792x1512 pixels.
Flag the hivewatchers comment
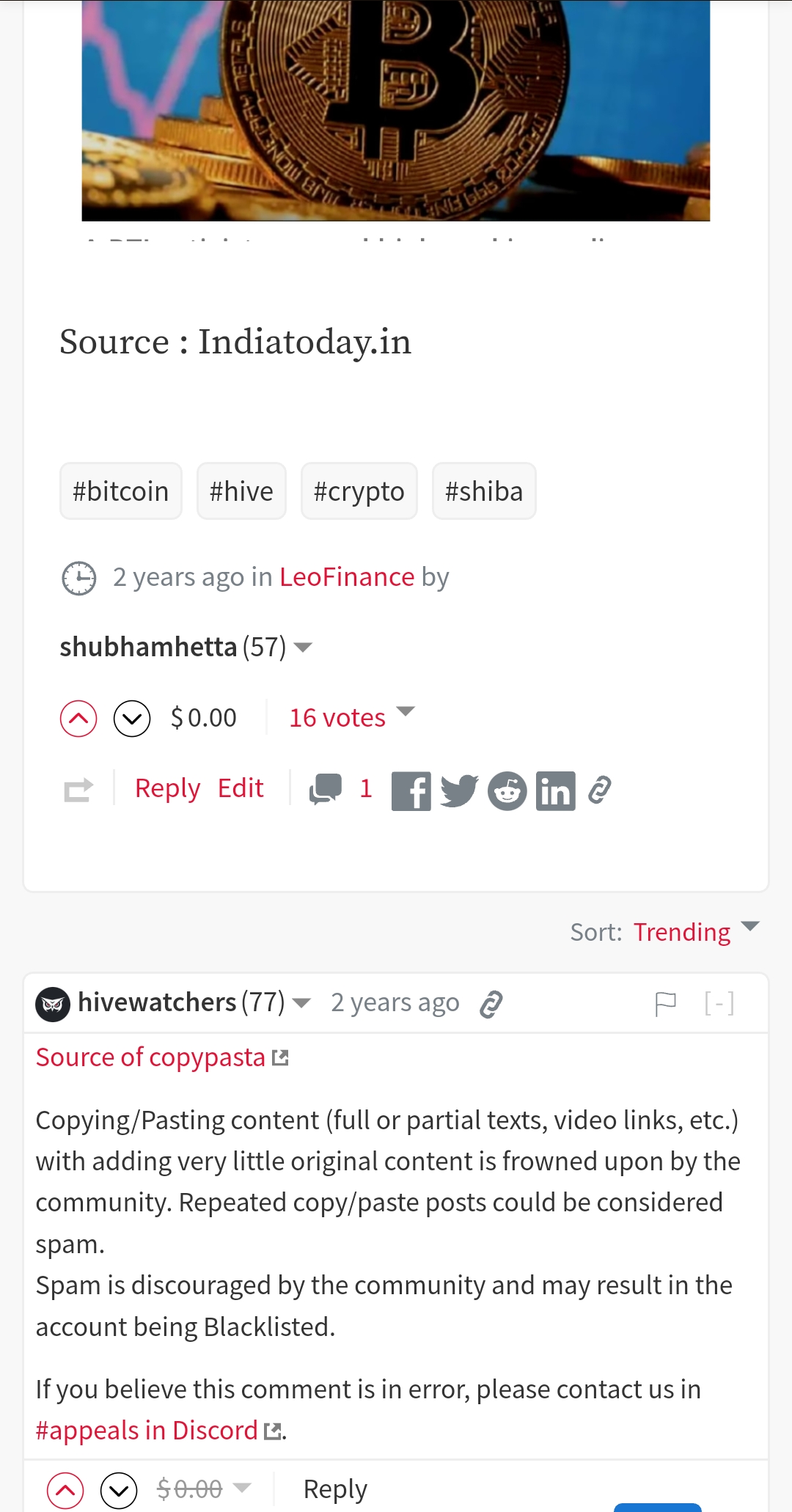pos(665,1003)
